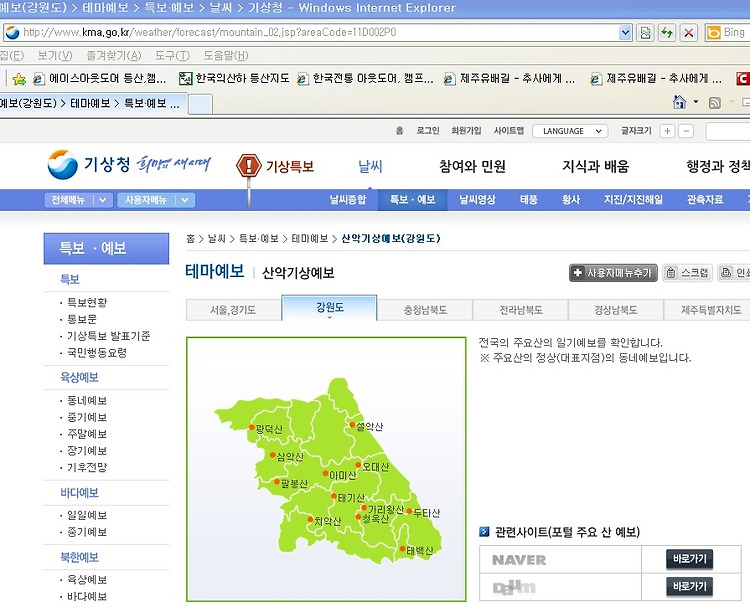This screenshot has width=750, height=607.
Task: Open the 도움말(H) menu
Action: [x=226, y=55]
